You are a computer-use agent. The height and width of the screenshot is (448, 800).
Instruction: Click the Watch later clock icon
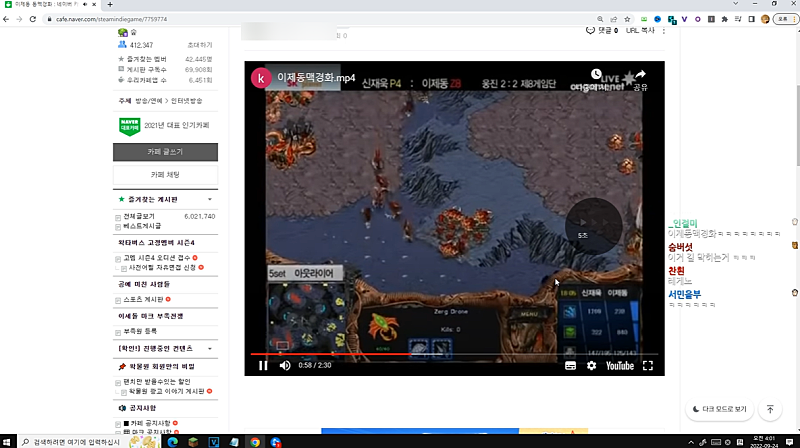click(x=596, y=74)
